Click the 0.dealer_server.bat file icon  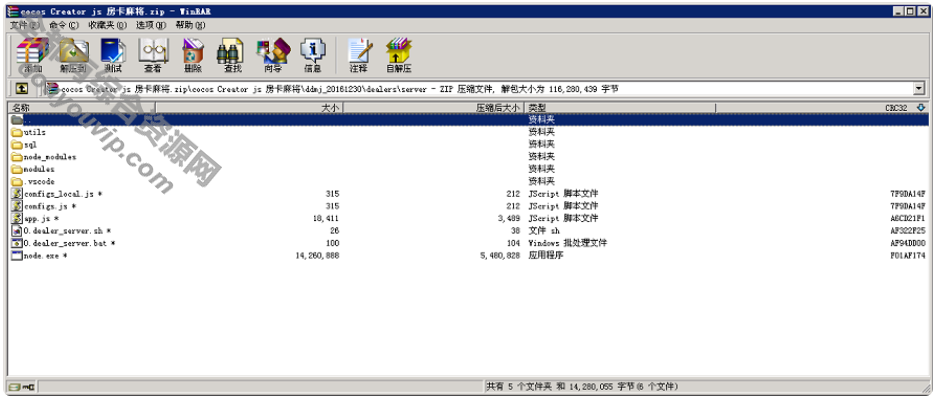(17, 243)
